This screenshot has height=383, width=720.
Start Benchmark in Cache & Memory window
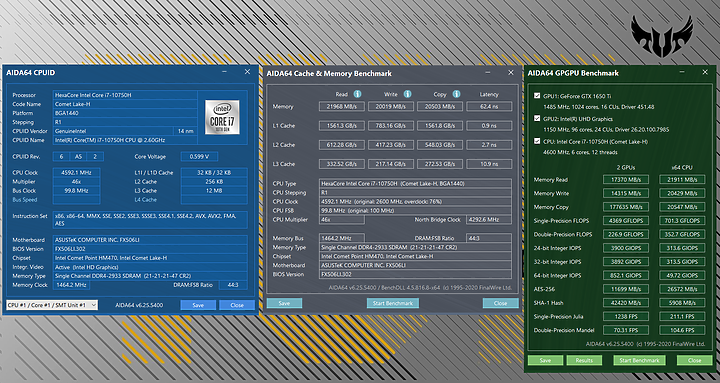[393, 303]
